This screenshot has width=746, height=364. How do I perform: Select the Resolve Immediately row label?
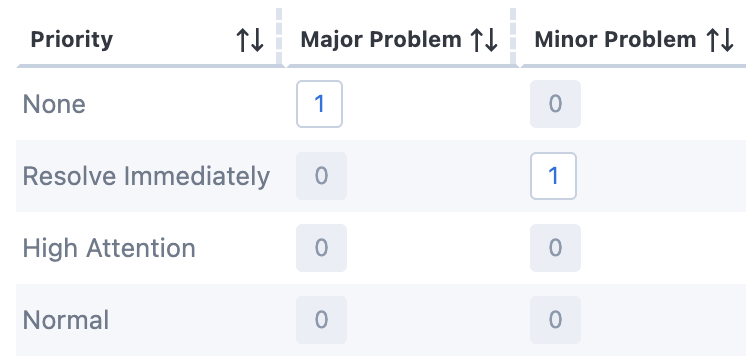pyautogui.click(x=146, y=177)
